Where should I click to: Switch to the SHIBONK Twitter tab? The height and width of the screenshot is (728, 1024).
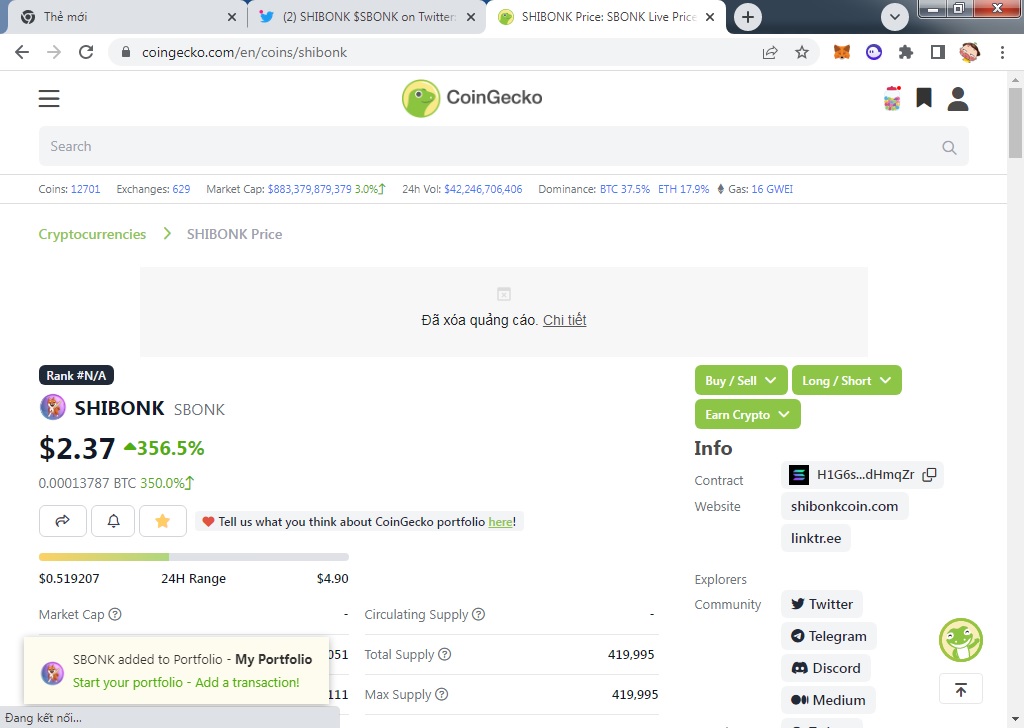[366, 17]
